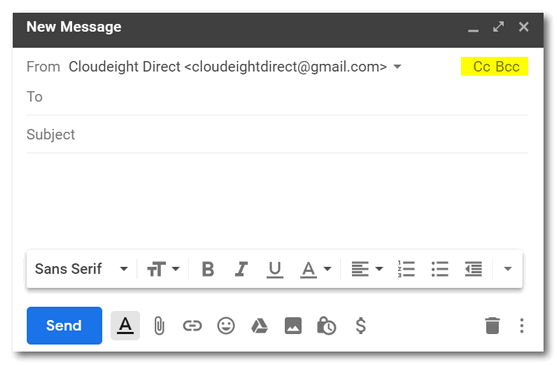Toggle the formatting options button

pyautogui.click(x=125, y=326)
